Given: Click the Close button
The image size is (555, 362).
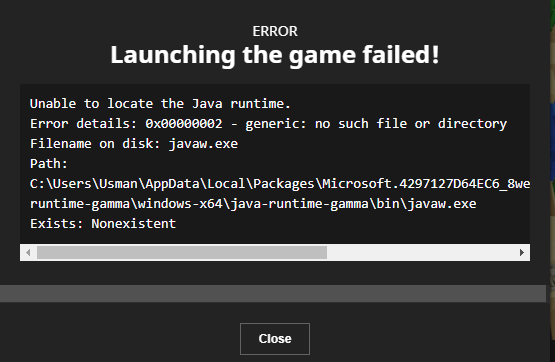Looking at the screenshot, I should pyautogui.click(x=275, y=339).
